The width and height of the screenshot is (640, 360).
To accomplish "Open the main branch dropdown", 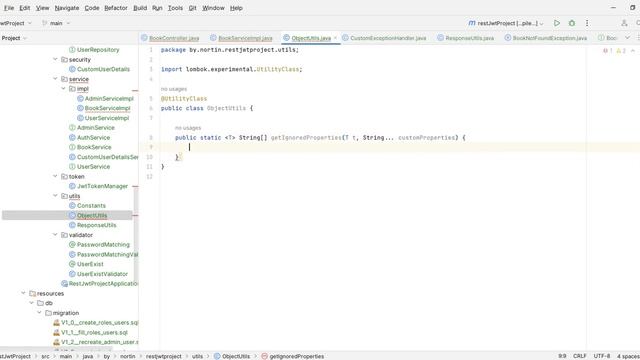I will pyautogui.click(x=56, y=23).
